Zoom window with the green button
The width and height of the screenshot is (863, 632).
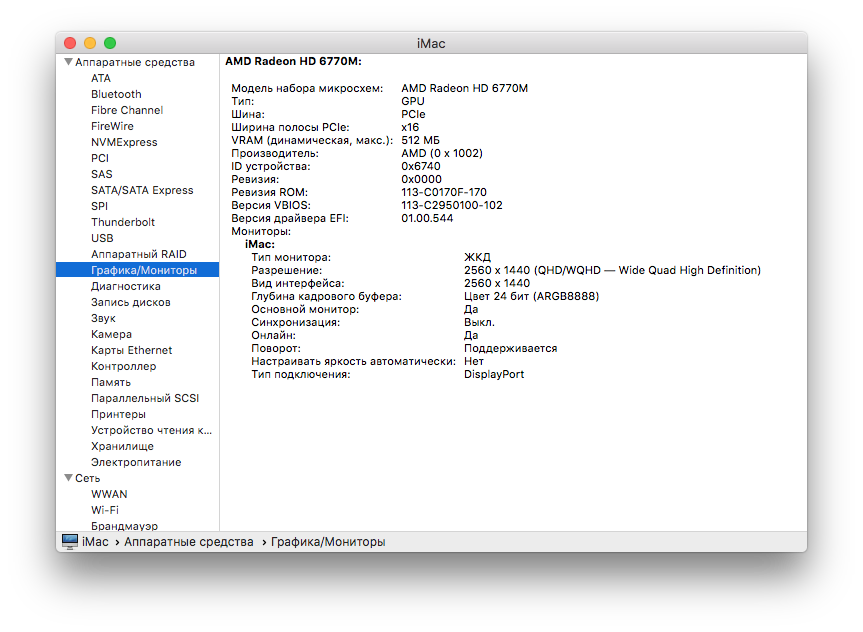point(110,43)
